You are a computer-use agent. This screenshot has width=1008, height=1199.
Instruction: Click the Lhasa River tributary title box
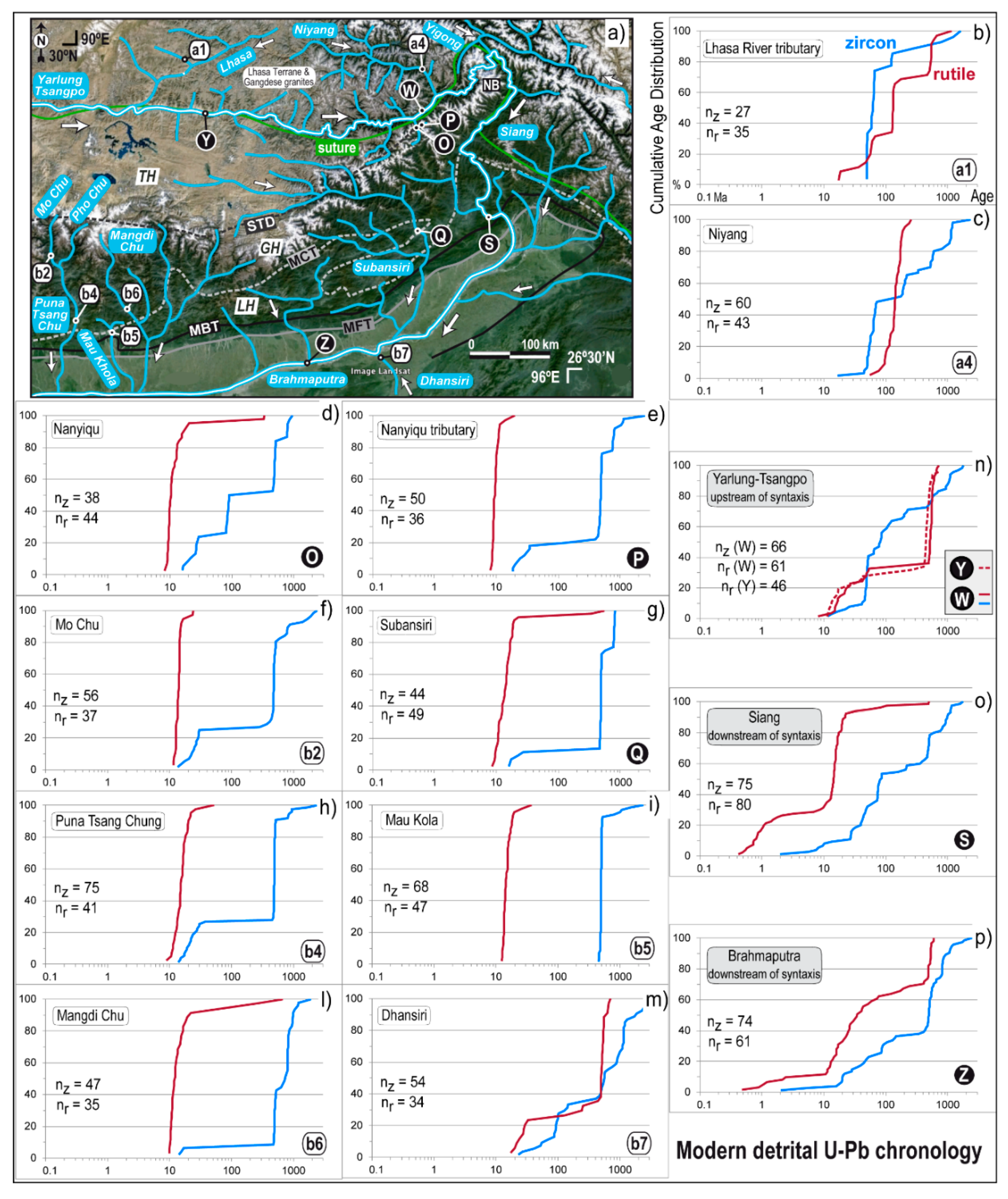pyautogui.click(x=762, y=49)
